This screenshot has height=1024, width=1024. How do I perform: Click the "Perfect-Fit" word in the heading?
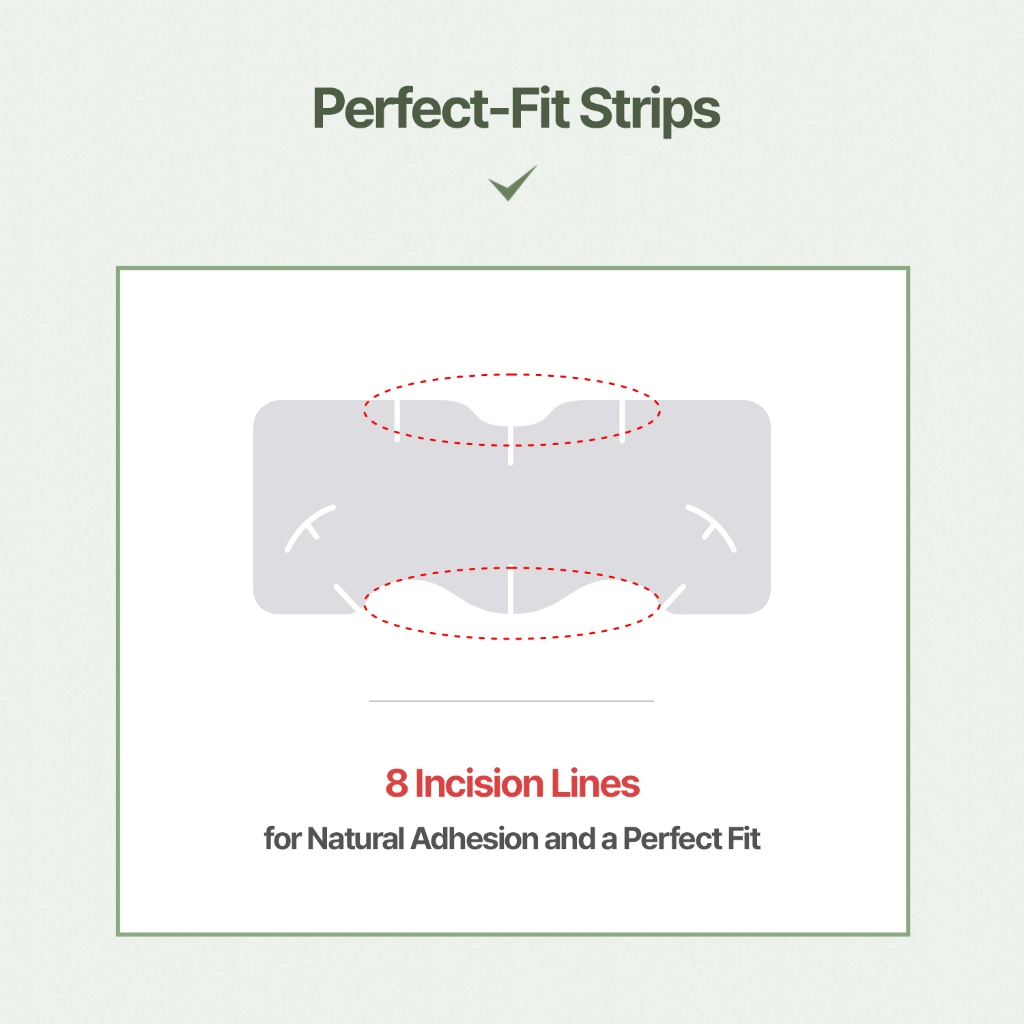click(424, 111)
